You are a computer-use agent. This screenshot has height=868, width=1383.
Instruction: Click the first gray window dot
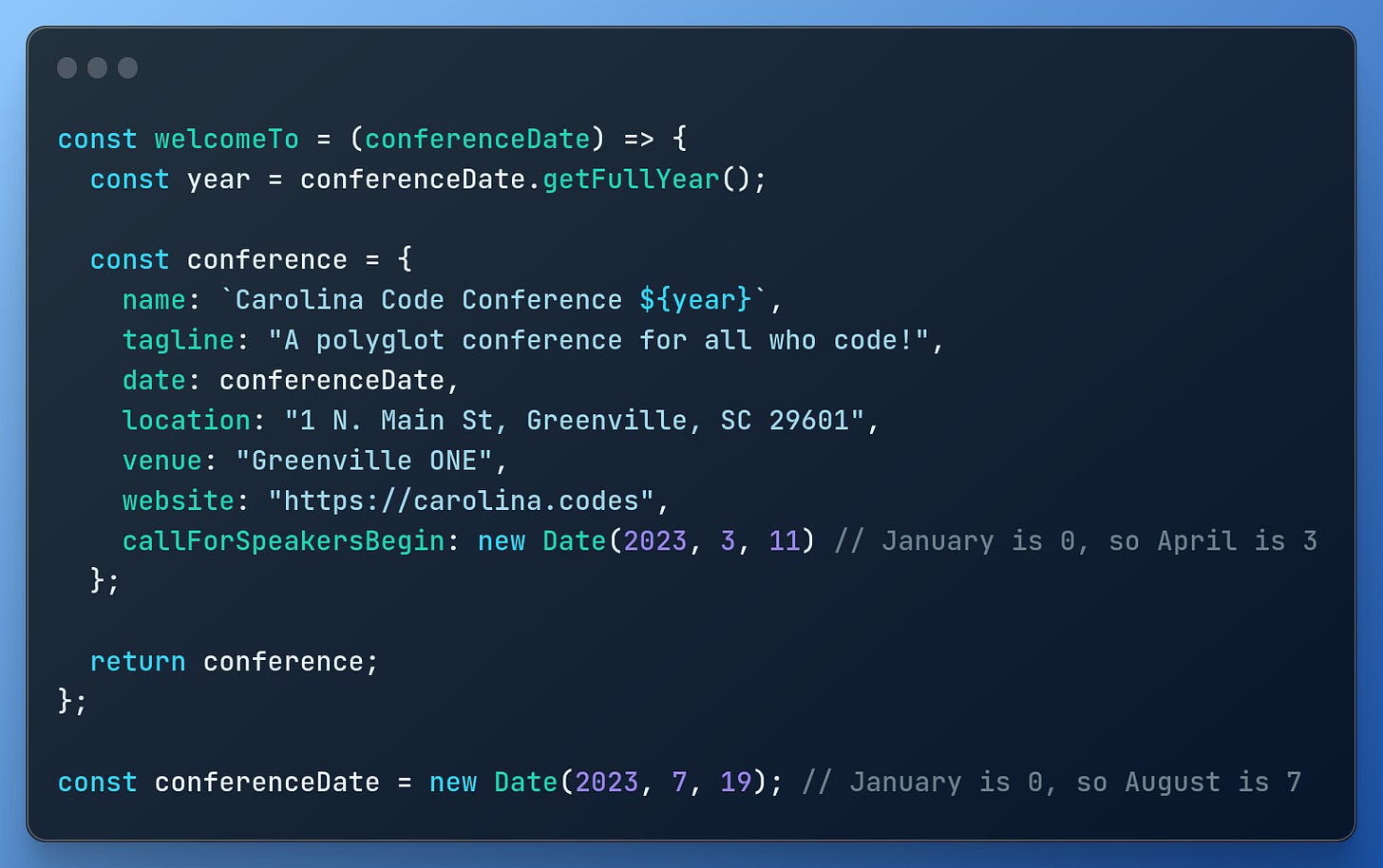pyautogui.click(x=66, y=67)
